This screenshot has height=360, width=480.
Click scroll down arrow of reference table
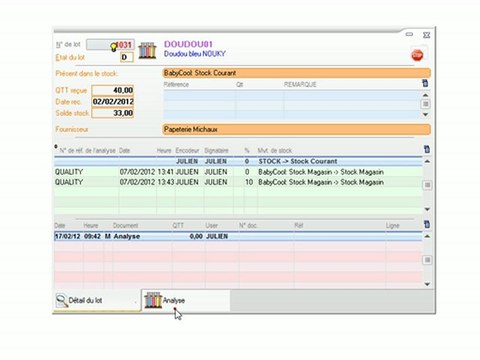tap(426, 114)
